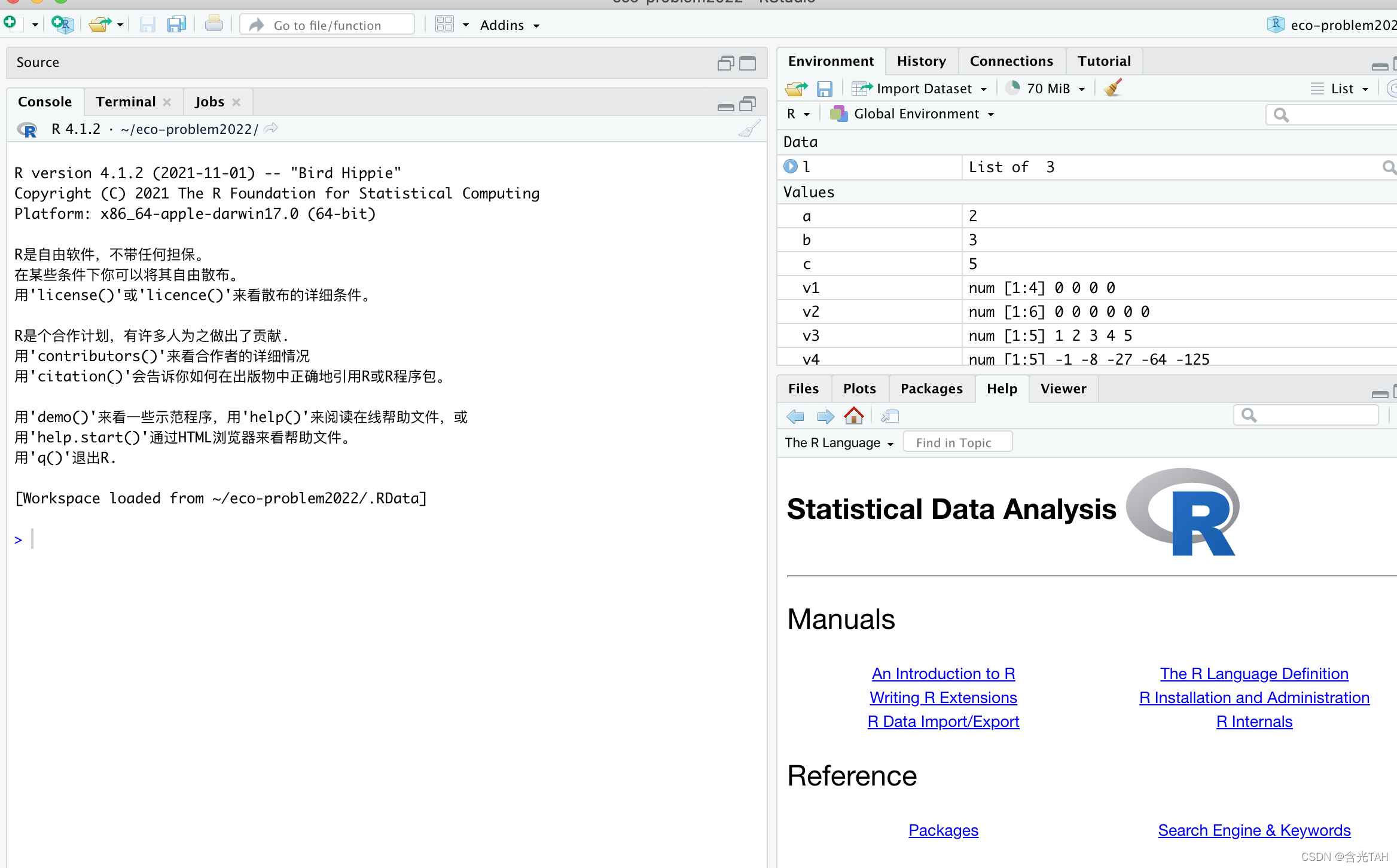Focus the Go to file/function field
Image resolution: width=1397 pixels, height=868 pixels.
[327, 25]
